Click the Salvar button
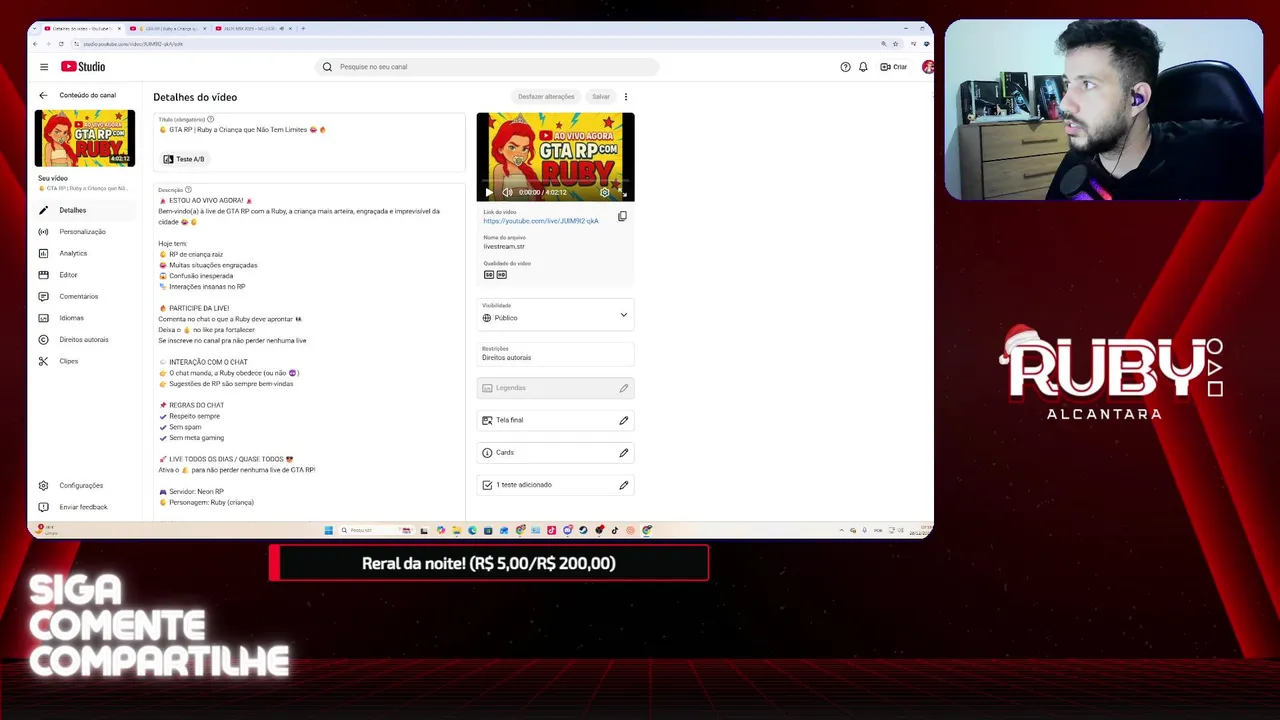1280x720 pixels. (x=601, y=97)
